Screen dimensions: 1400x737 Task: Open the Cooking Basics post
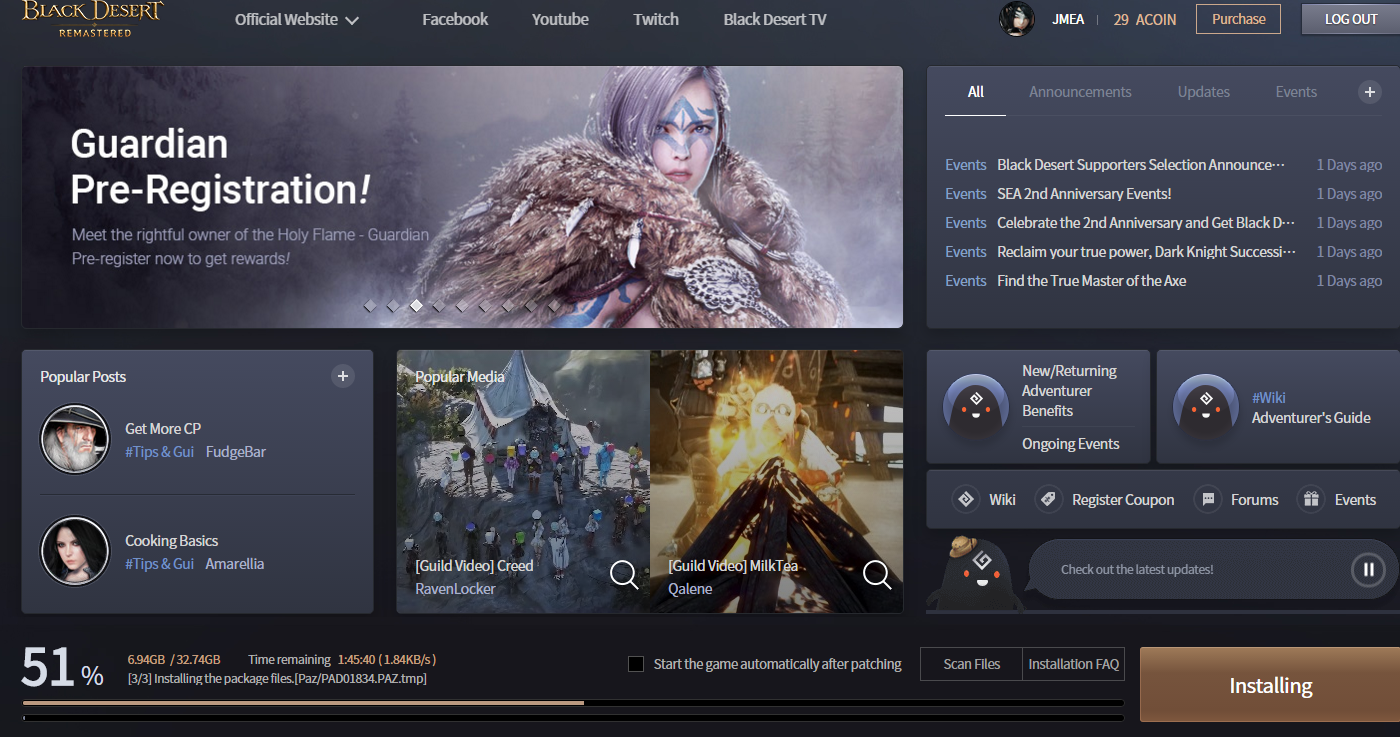[x=171, y=541]
